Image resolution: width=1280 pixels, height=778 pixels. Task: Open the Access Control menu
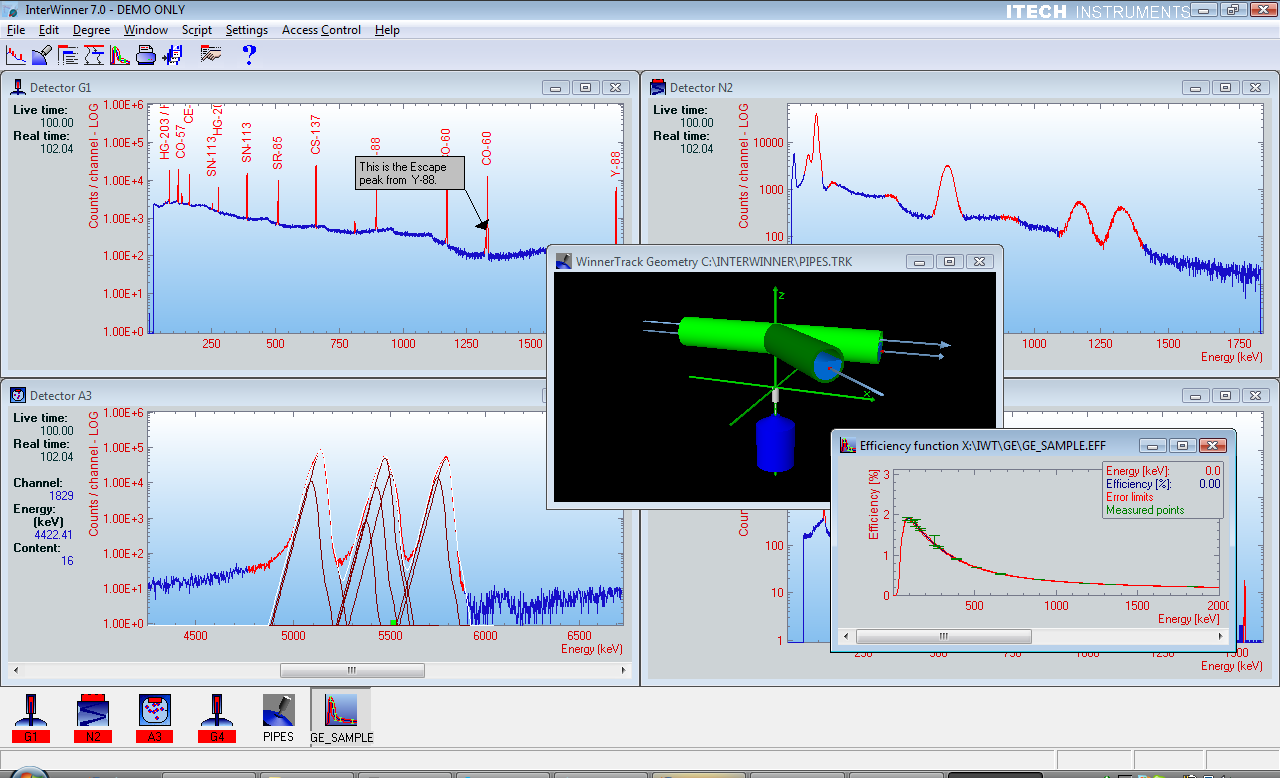click(x=321, y=30)
